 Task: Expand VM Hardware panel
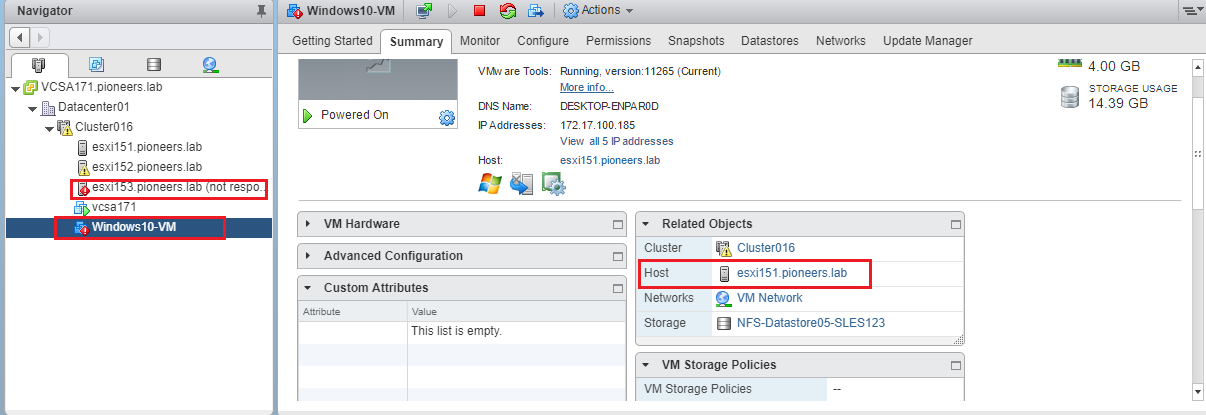pos(308,224)
